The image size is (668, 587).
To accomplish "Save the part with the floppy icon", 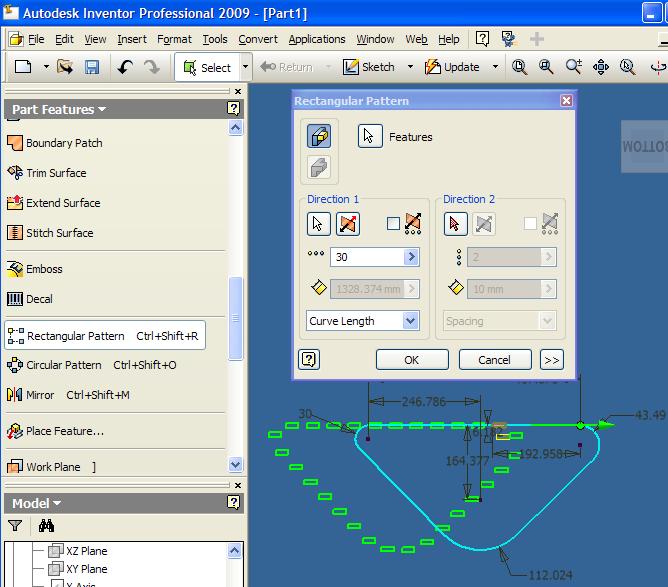I will click(x=92, y=67).
